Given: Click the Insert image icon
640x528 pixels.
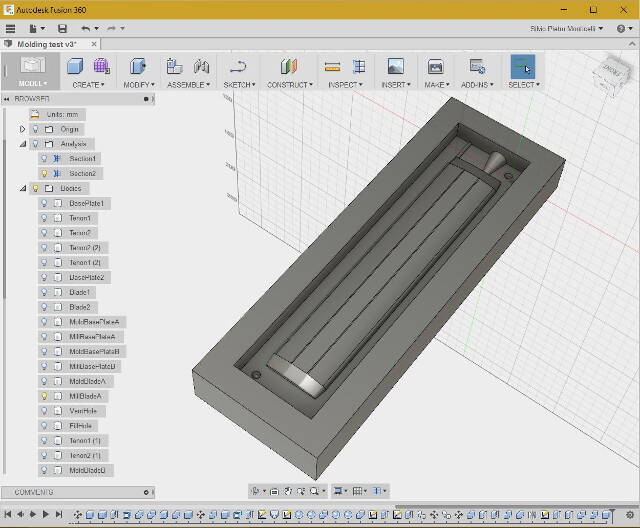Looking at the screenshot, I should [x=396, y=66].
